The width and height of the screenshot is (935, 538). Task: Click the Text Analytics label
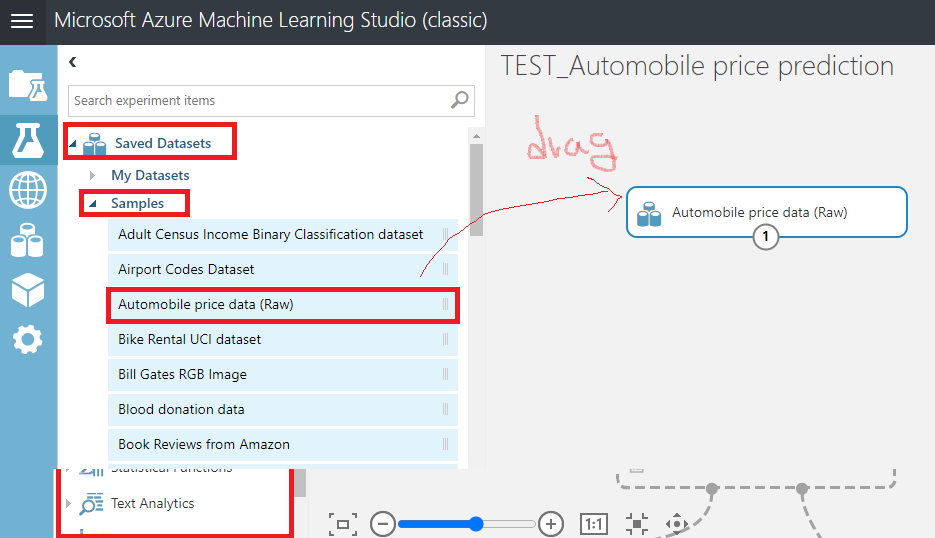pyautogui.click(x=153, y=503)
